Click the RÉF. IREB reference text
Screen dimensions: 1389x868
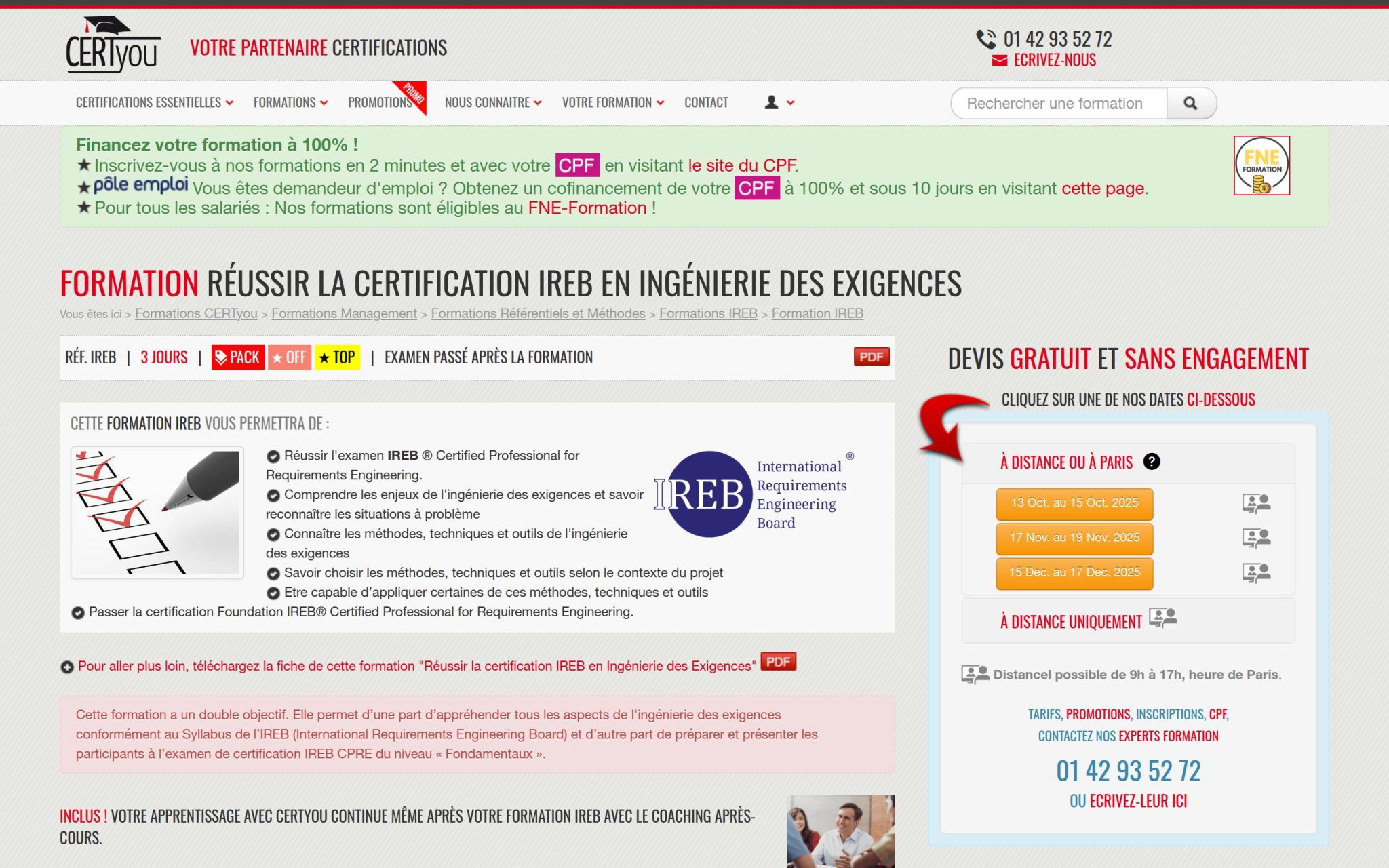tap(91, 357)
